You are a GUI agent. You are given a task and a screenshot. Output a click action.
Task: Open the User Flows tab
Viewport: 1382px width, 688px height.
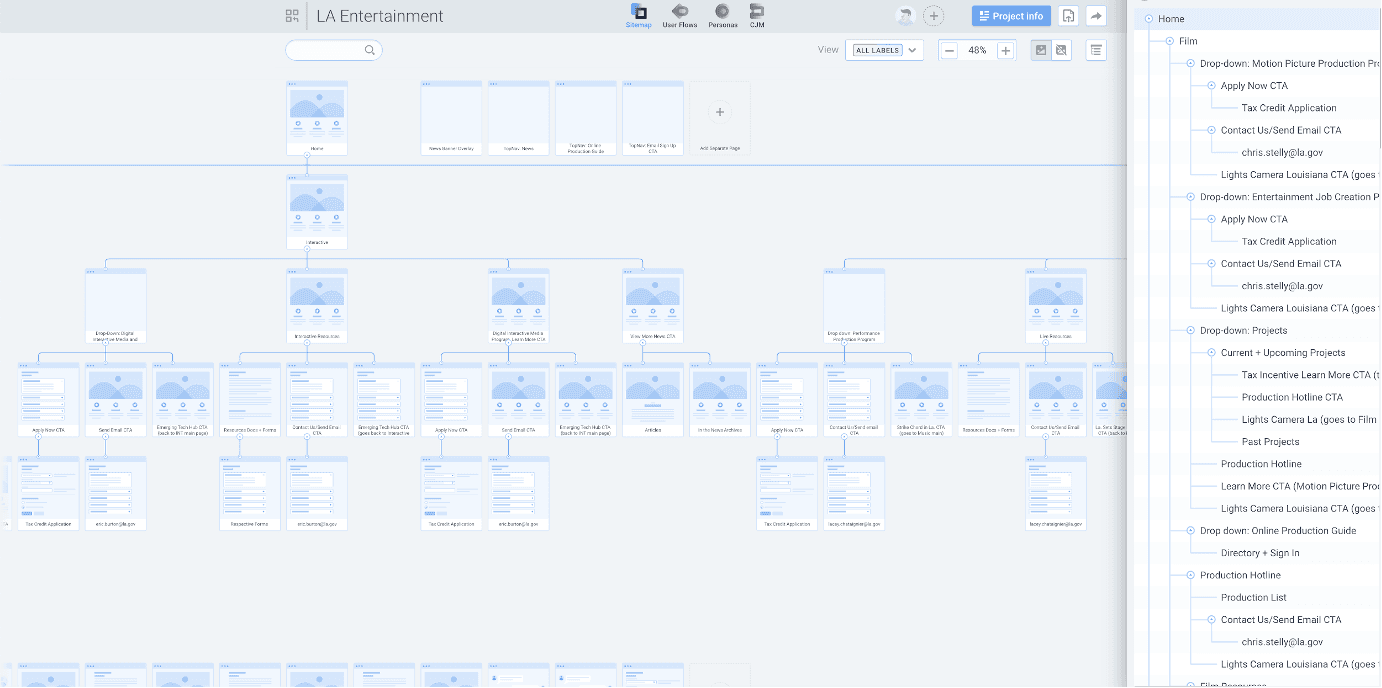click(x=680, y=16)
